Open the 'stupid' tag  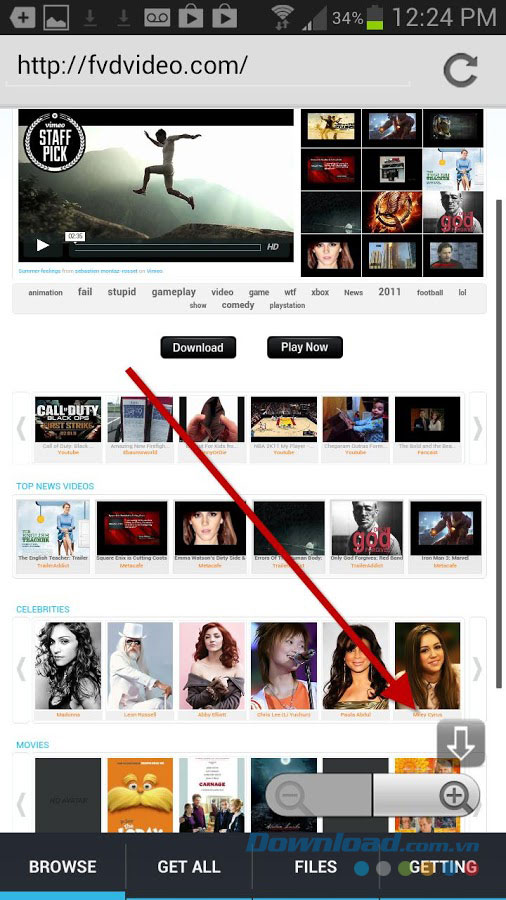click(122, 292)
